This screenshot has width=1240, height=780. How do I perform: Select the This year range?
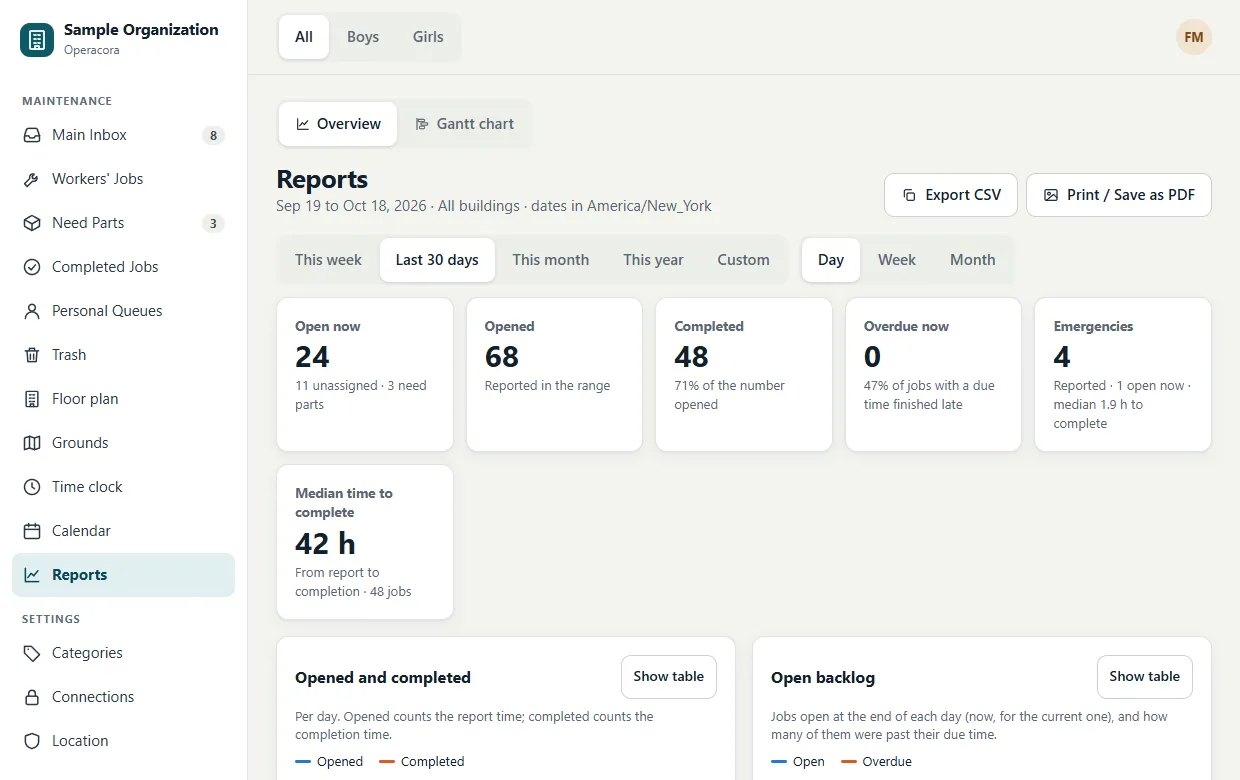click(653, 260)
